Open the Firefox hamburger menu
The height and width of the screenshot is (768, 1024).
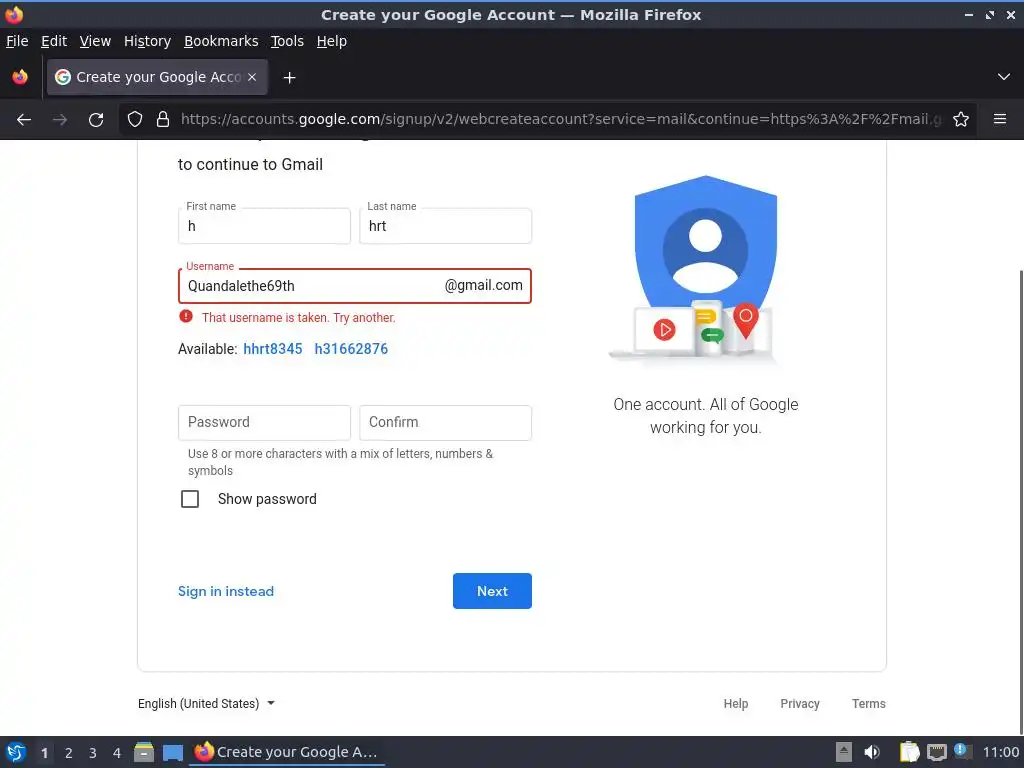coord(1000,119)
